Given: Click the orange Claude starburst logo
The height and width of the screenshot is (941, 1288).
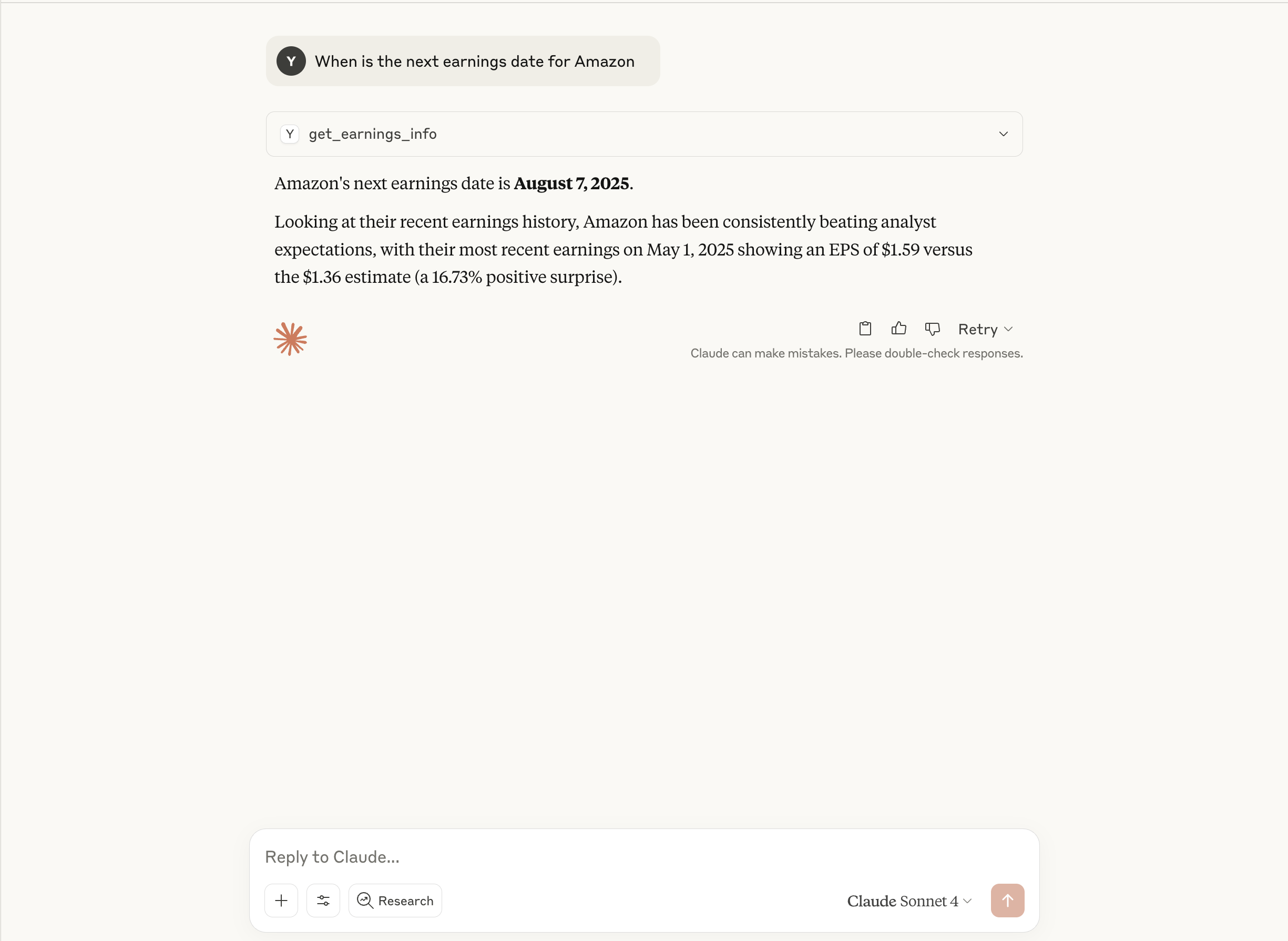Looking at the screenshot, I should click(290, 340).
